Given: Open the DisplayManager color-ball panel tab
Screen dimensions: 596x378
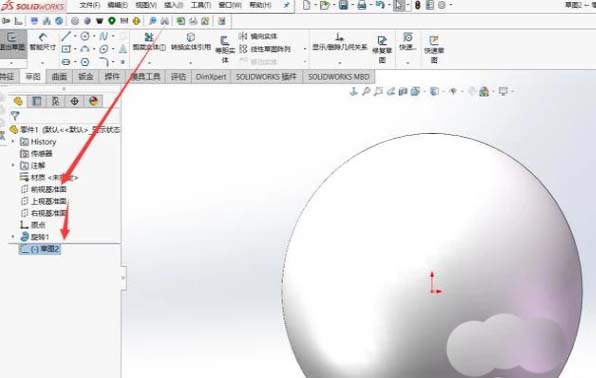Looking at the screenshot, I should [94, 101].
